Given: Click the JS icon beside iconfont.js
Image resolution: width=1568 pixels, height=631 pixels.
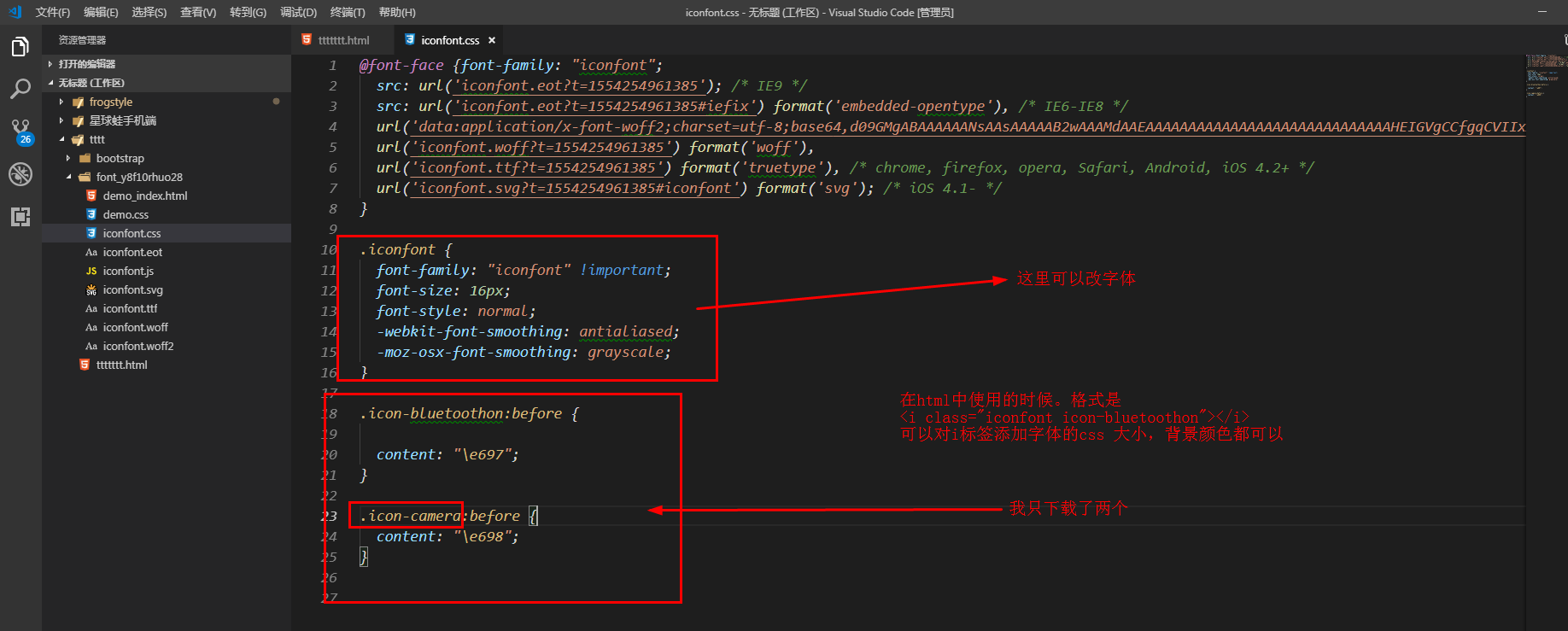Looking at the screenshot, I should 91,271.
